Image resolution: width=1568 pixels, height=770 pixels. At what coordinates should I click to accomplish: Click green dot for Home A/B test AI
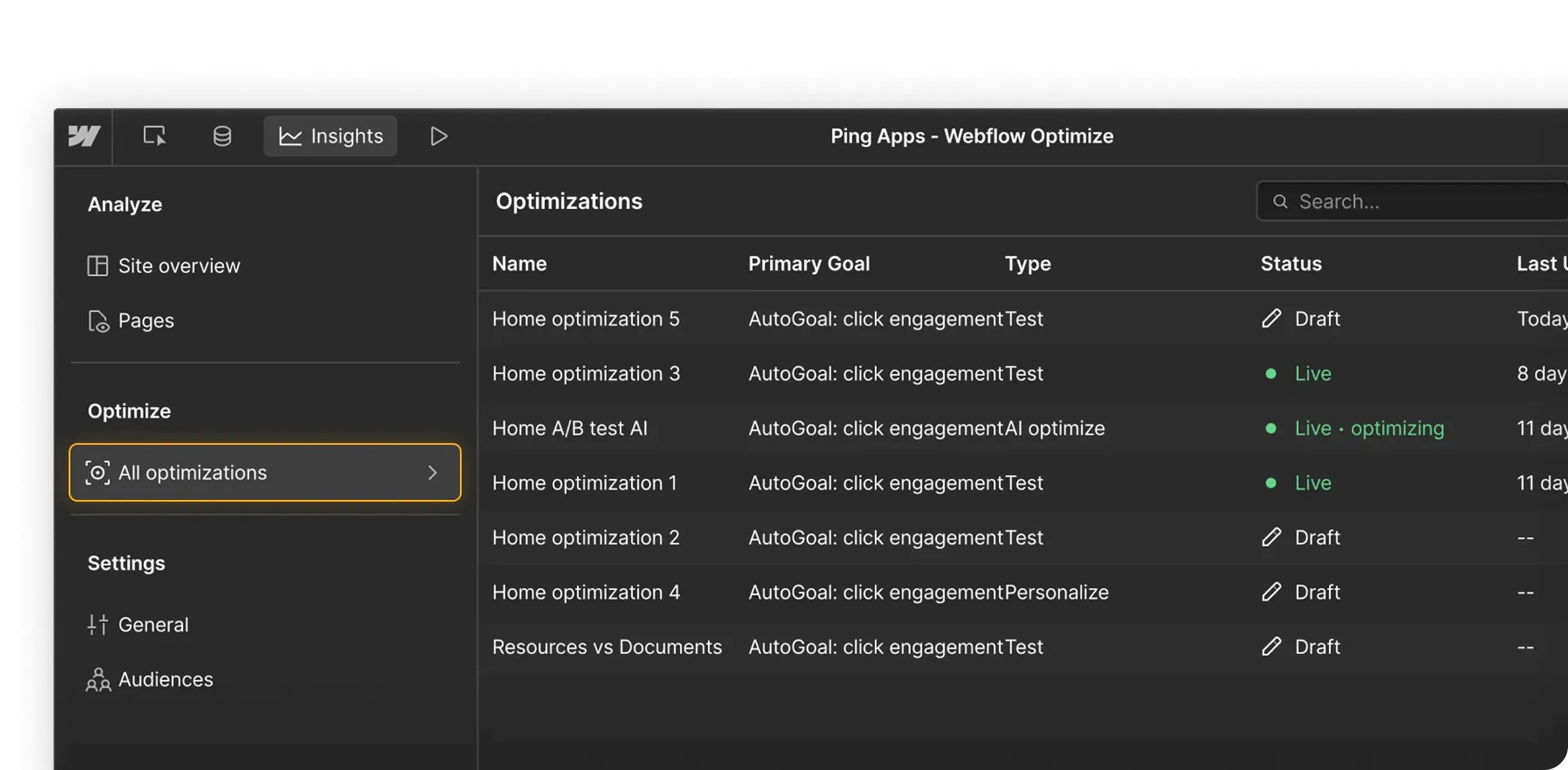(1270, 428)
